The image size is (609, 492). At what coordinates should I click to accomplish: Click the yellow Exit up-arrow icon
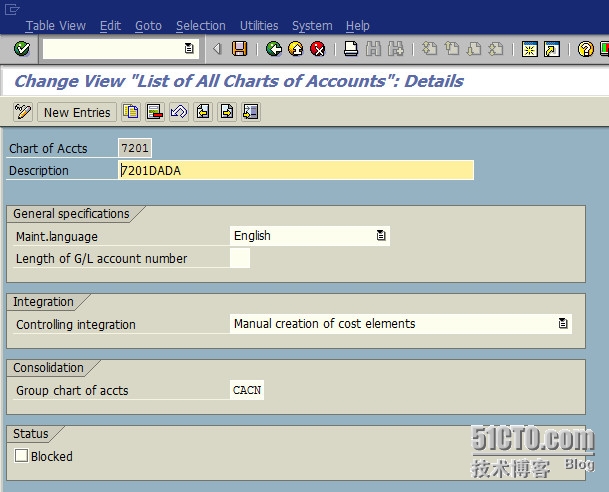coord(296,49)
